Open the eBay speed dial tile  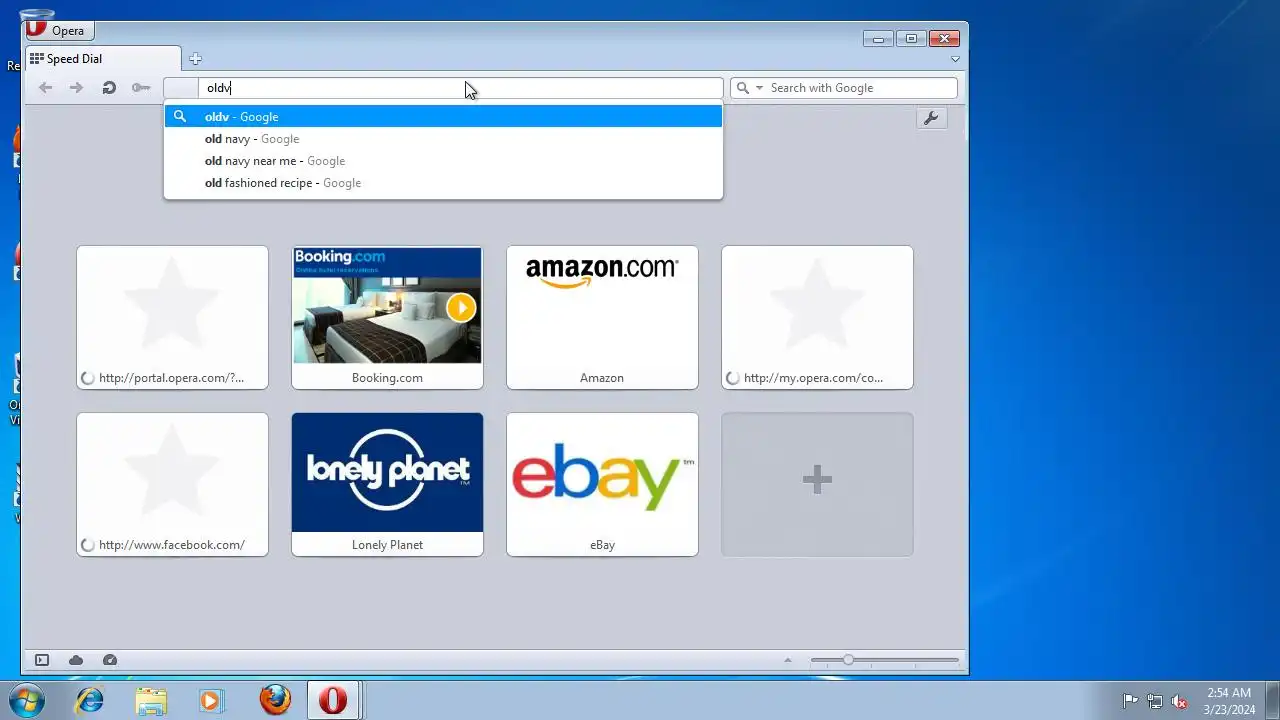pyautogui.click(x=602, y=484)
